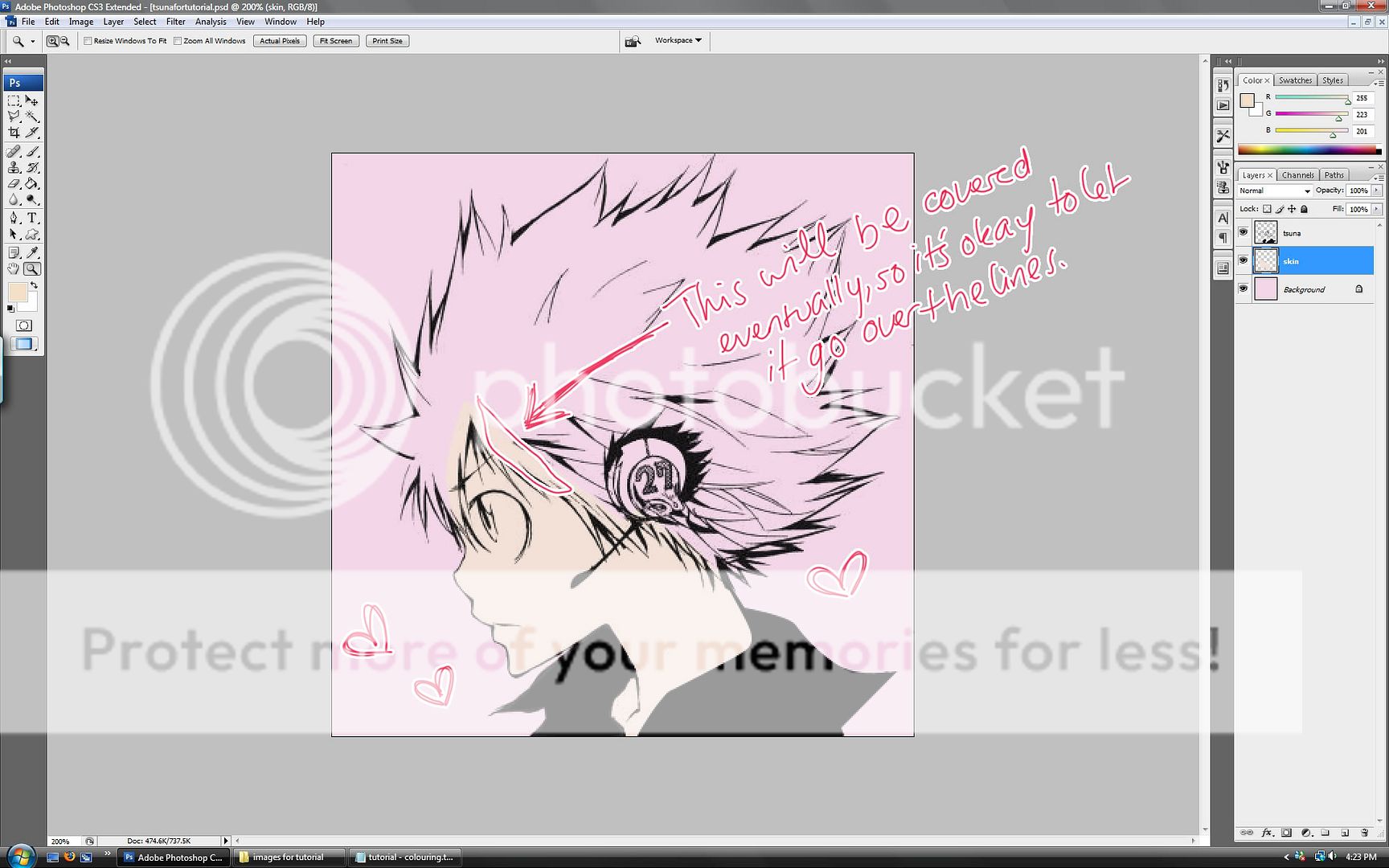Select the Horizontal Type tool
The height and width of the screenshot is (868, 1389).
click(x=32, y=218)
